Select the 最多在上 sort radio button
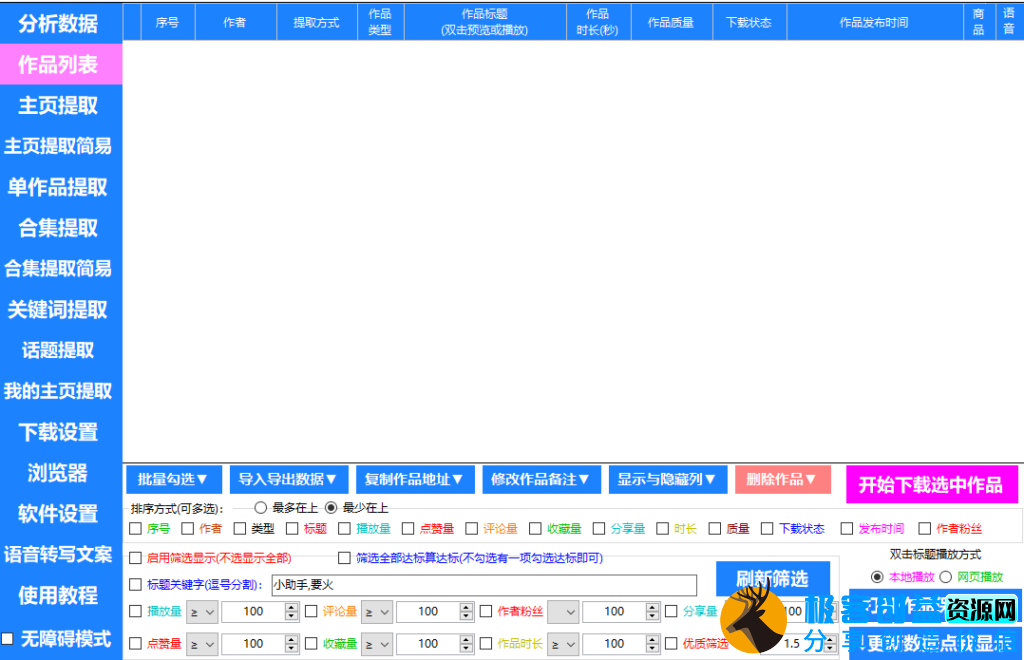 coord(261,508)
